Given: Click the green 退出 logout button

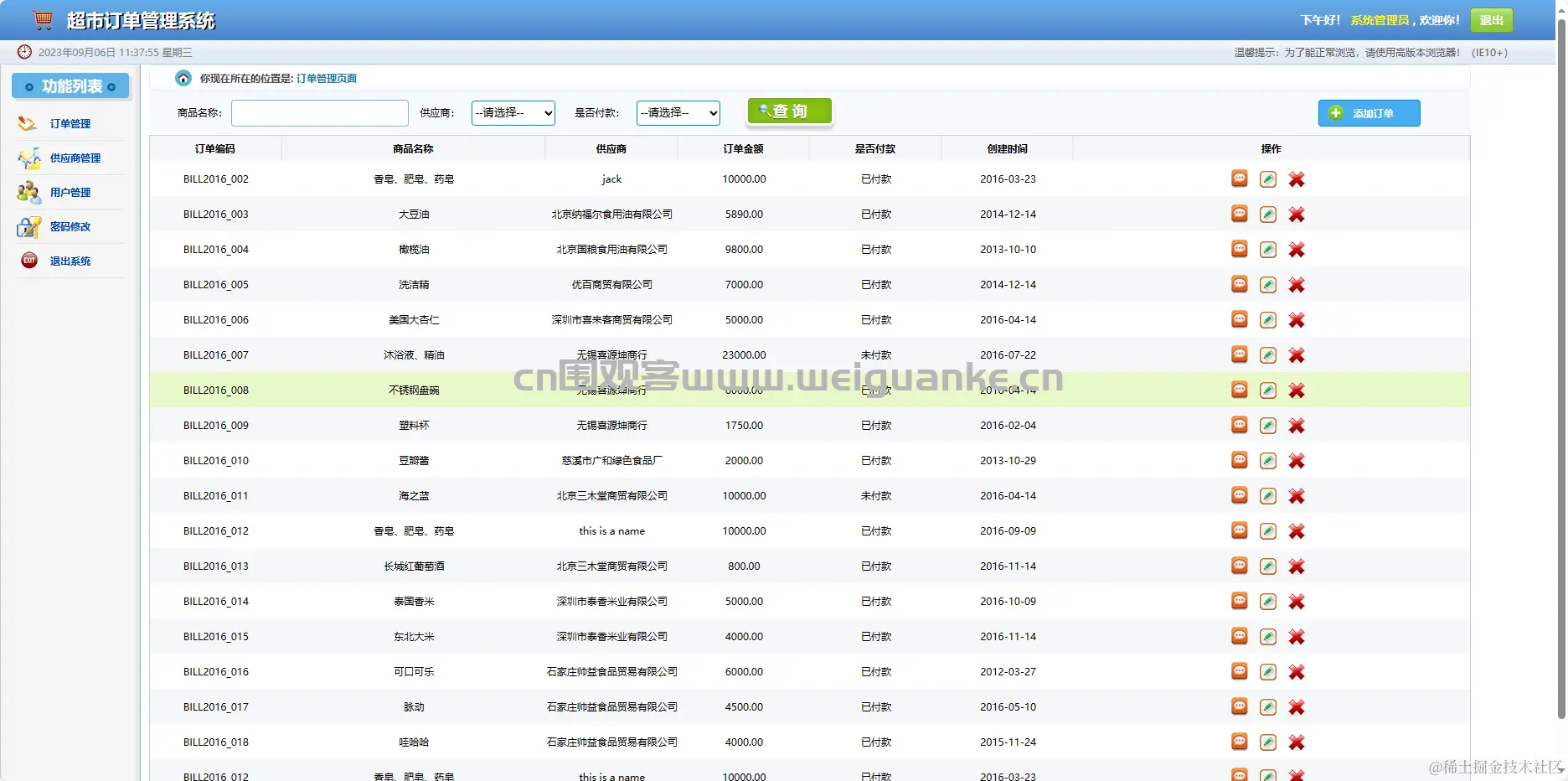Looking at the screenshot, I should pos(1491,20).
